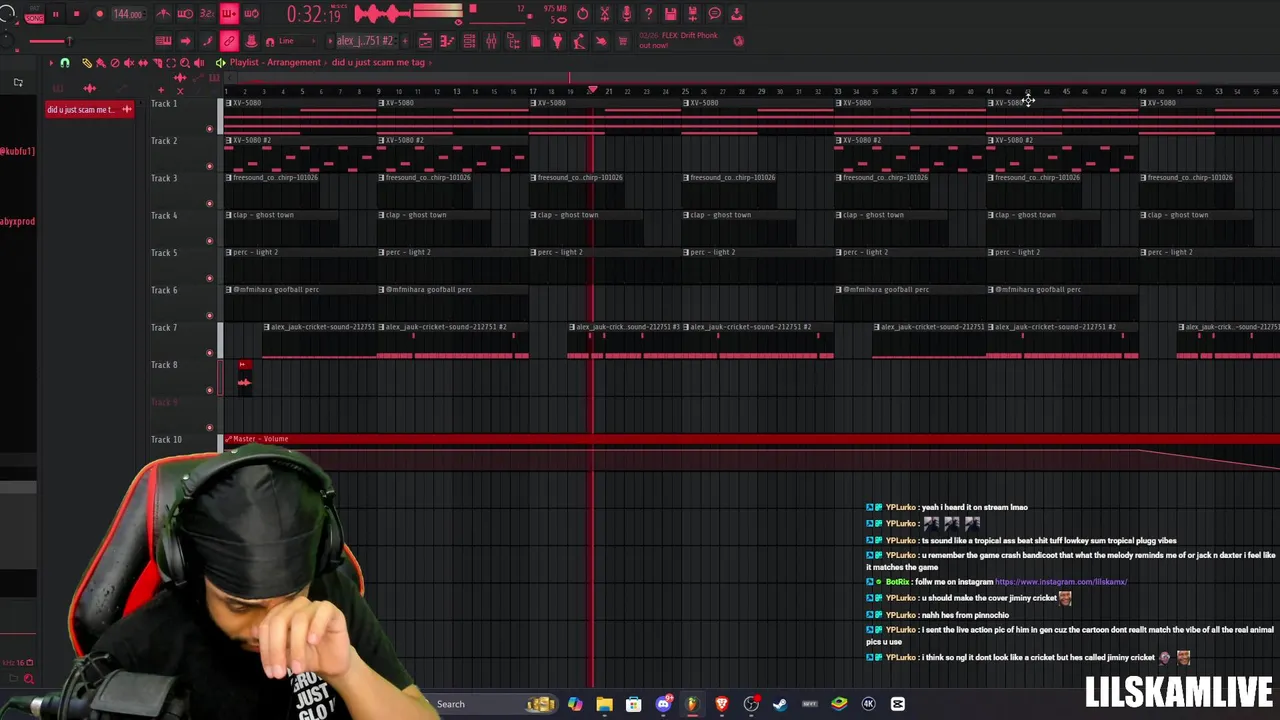
Task: Select the mute tool in playlist toolbar
Action: 129,62
